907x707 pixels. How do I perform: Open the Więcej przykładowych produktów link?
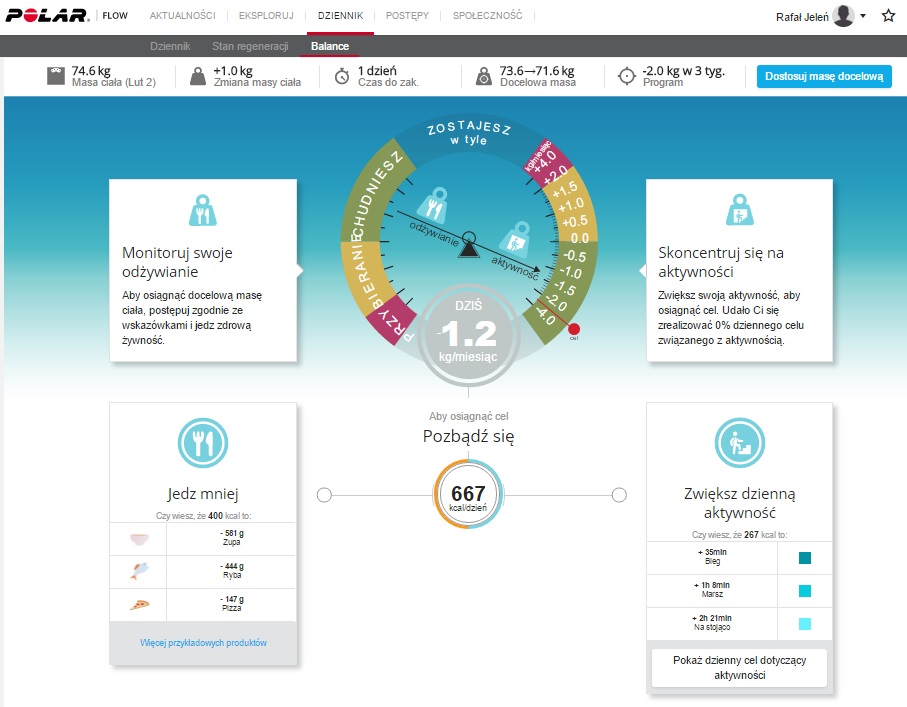[x=203, y=642]
